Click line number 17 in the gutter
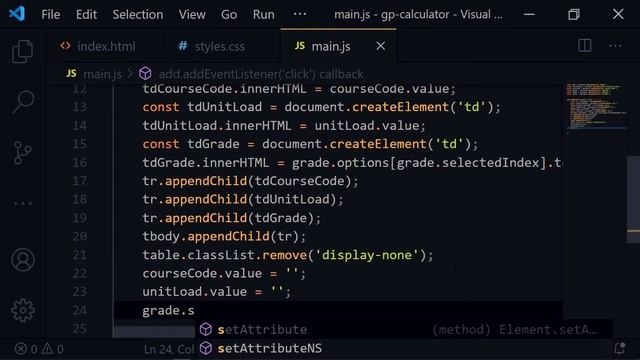Image resolution: width=640 pixels, height=360 pixels. pyautogui.click(x=80, y=181)
